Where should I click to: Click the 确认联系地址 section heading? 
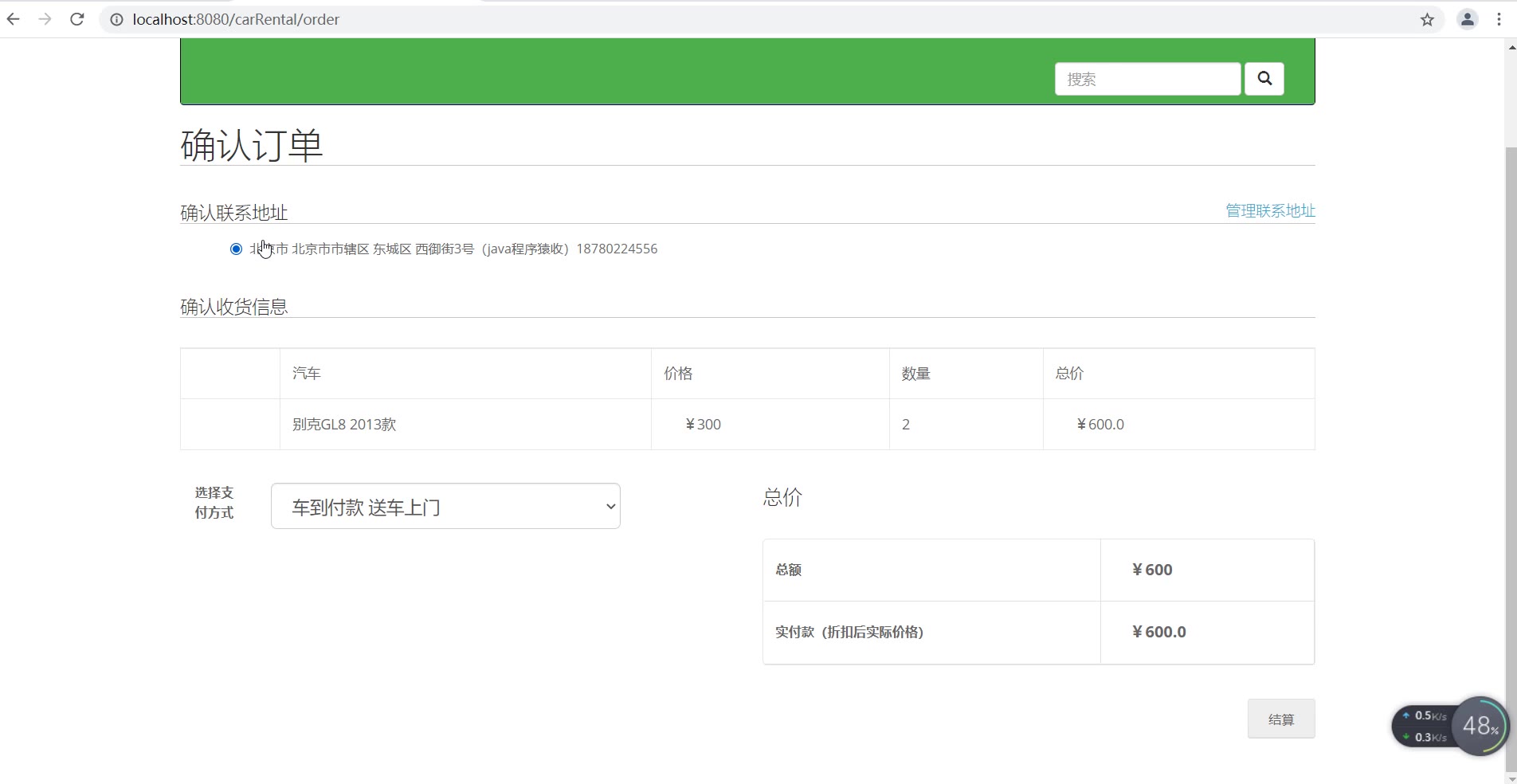234,213
